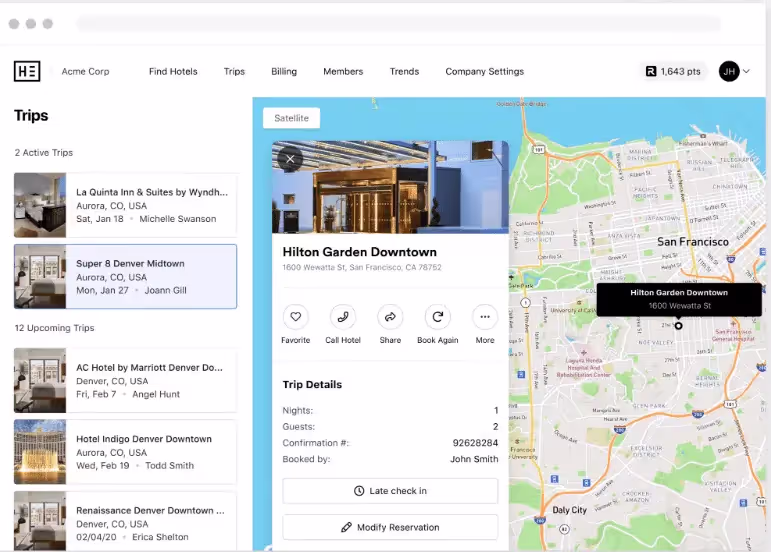Click the map pin marker for Hilton

679,325
